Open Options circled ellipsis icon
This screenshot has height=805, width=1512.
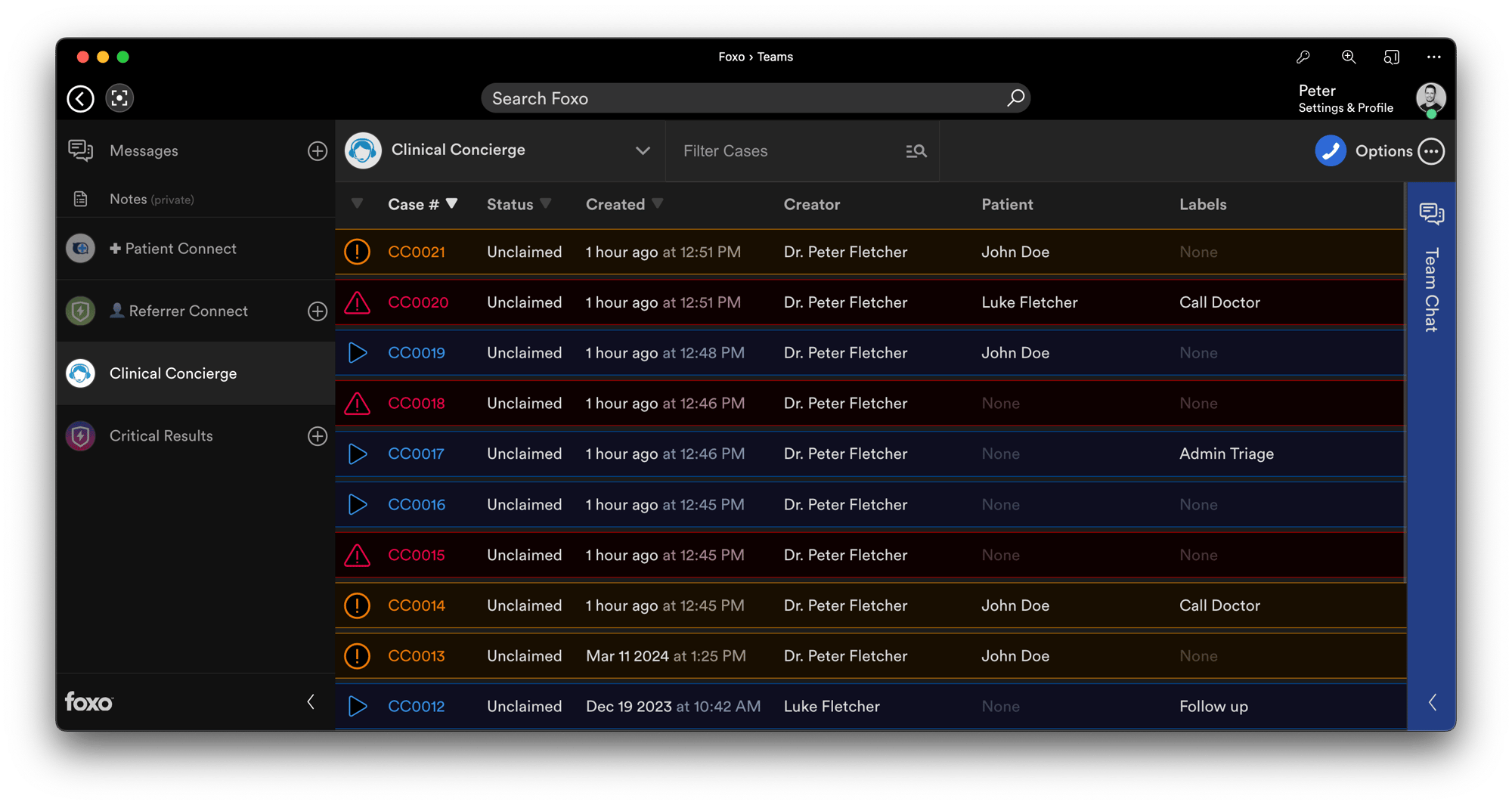(x=1431, y=151)
